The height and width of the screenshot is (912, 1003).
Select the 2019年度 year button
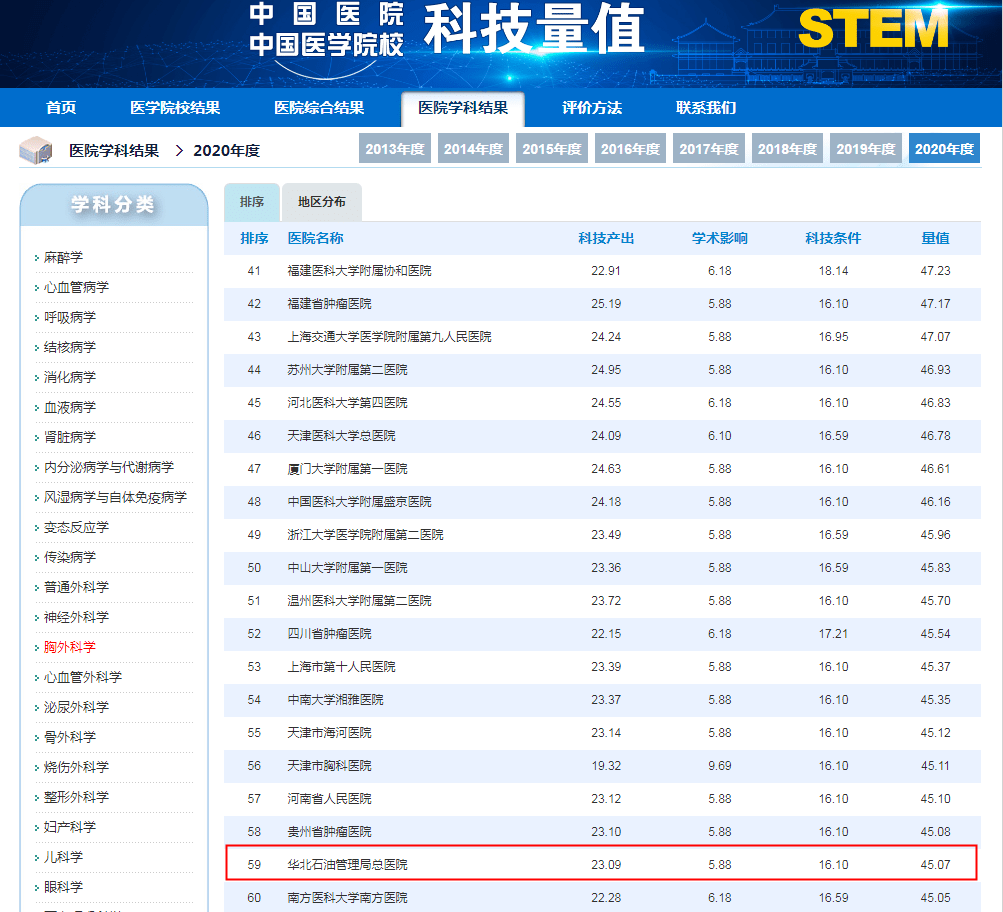[866, 149]
